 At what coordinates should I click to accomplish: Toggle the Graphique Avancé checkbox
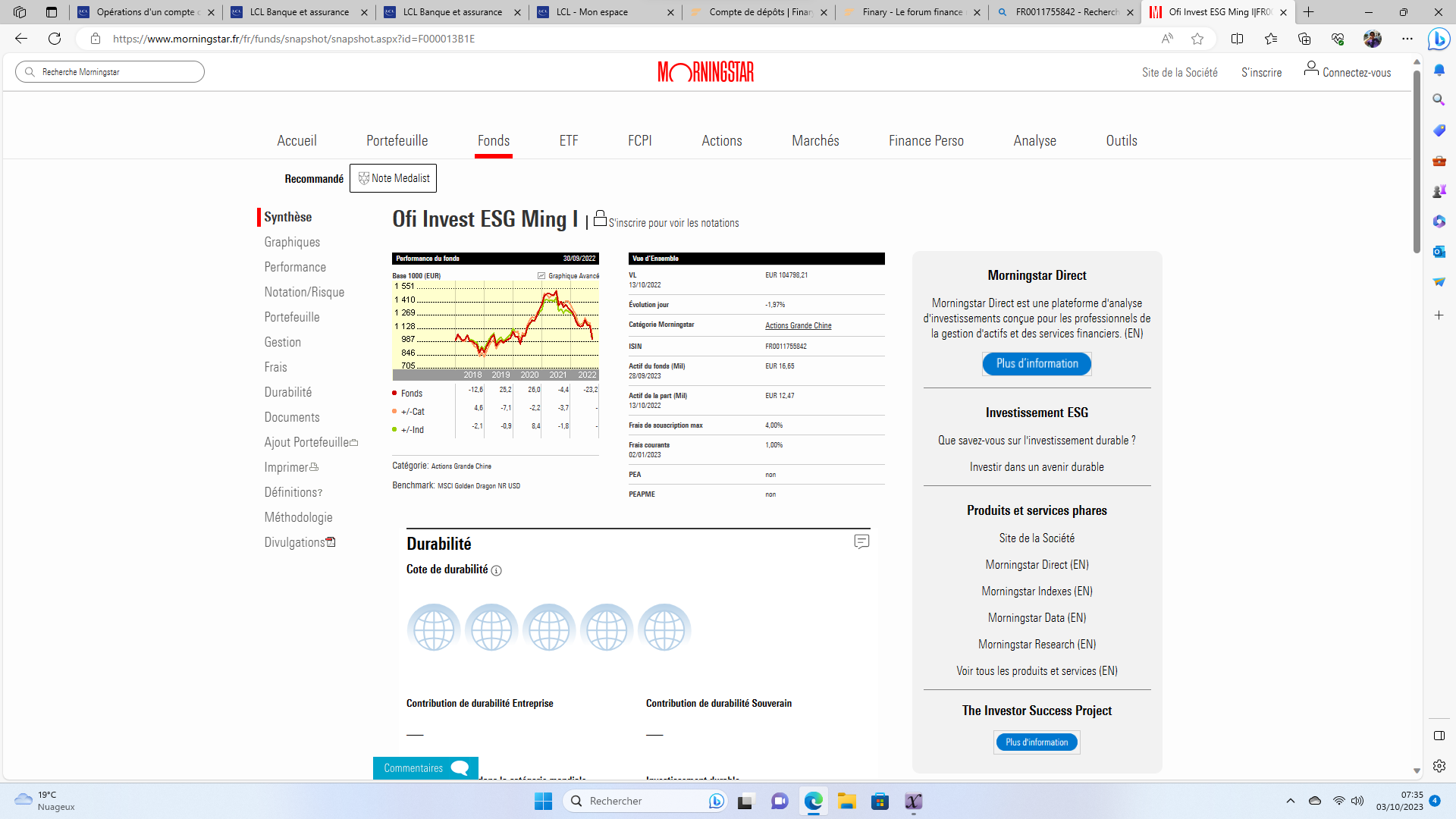click(541, 276)
